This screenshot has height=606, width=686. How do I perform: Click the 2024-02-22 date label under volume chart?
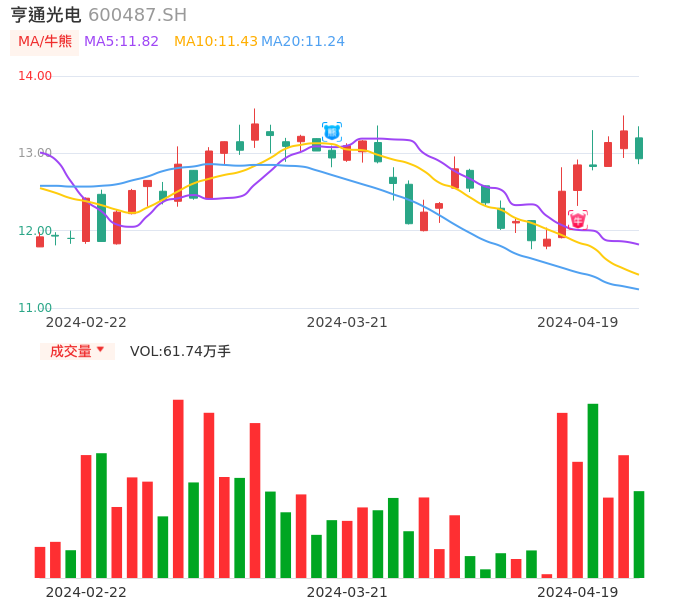click(x=86, y=592)
